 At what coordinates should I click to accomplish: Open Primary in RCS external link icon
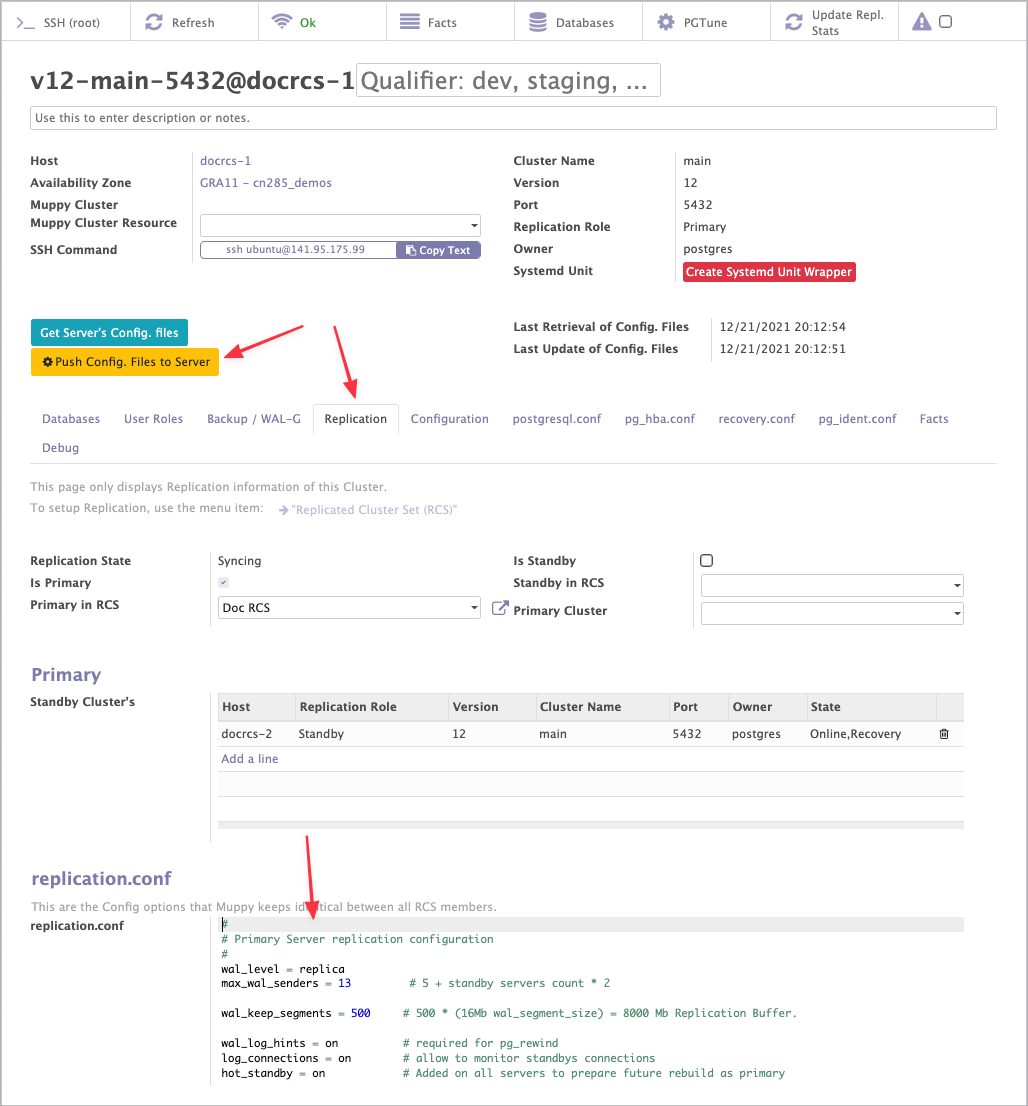(x=501, y=608)
